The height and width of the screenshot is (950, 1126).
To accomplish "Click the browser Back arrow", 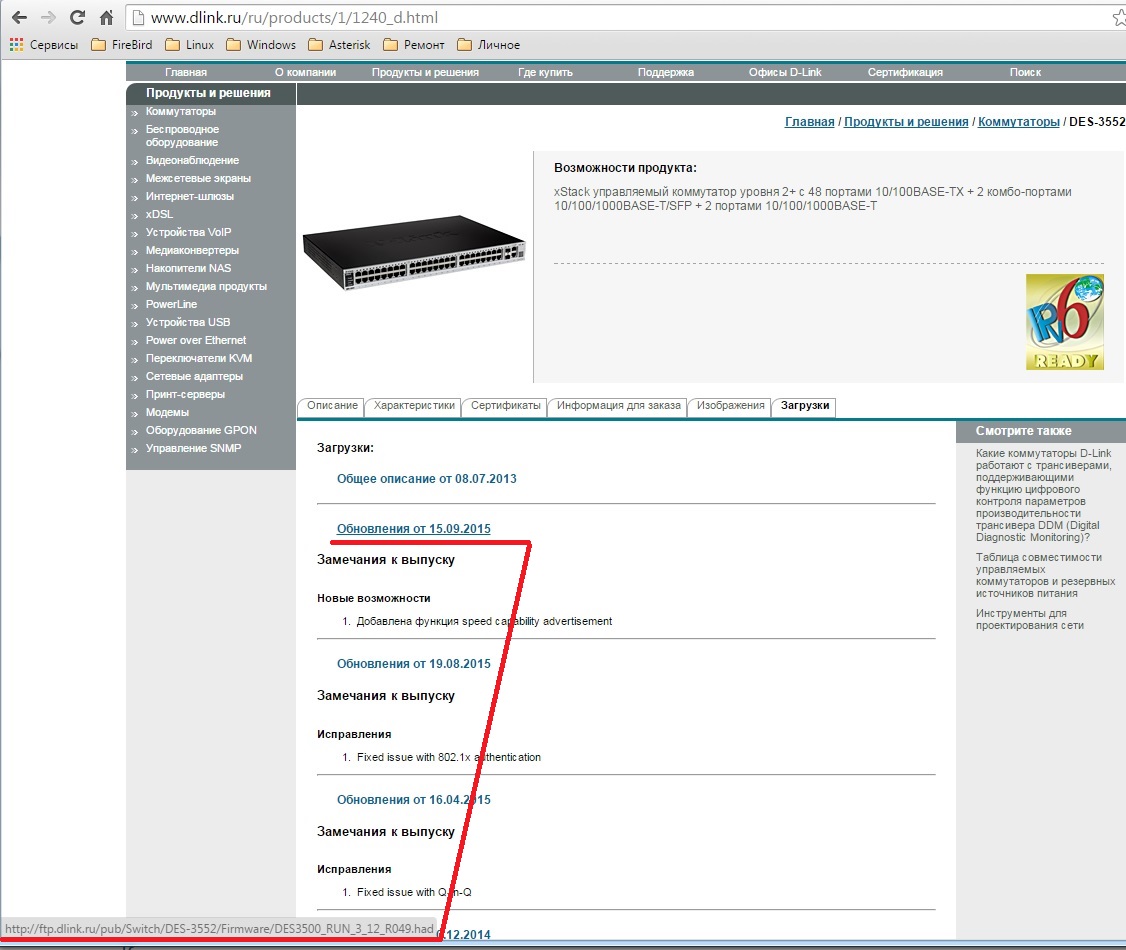I will [x=19, y=17].
